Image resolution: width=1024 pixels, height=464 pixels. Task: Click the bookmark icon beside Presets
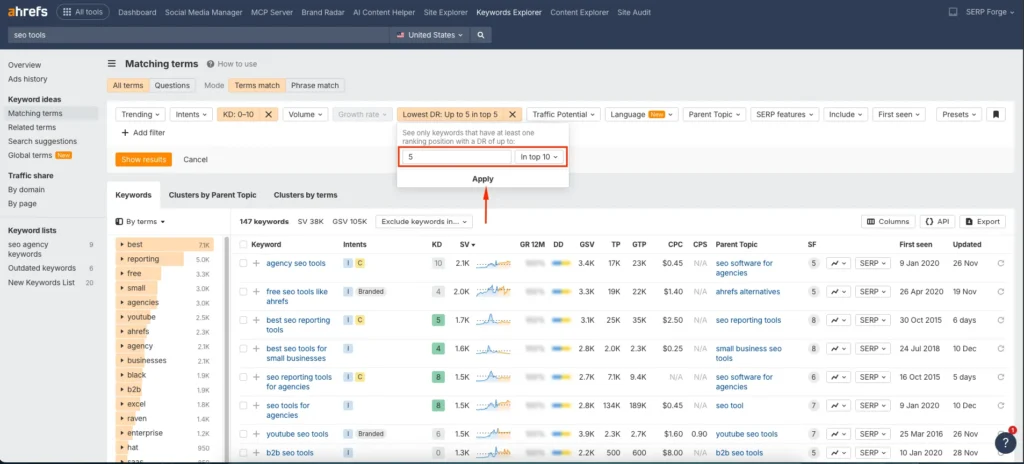coord(996,115)
